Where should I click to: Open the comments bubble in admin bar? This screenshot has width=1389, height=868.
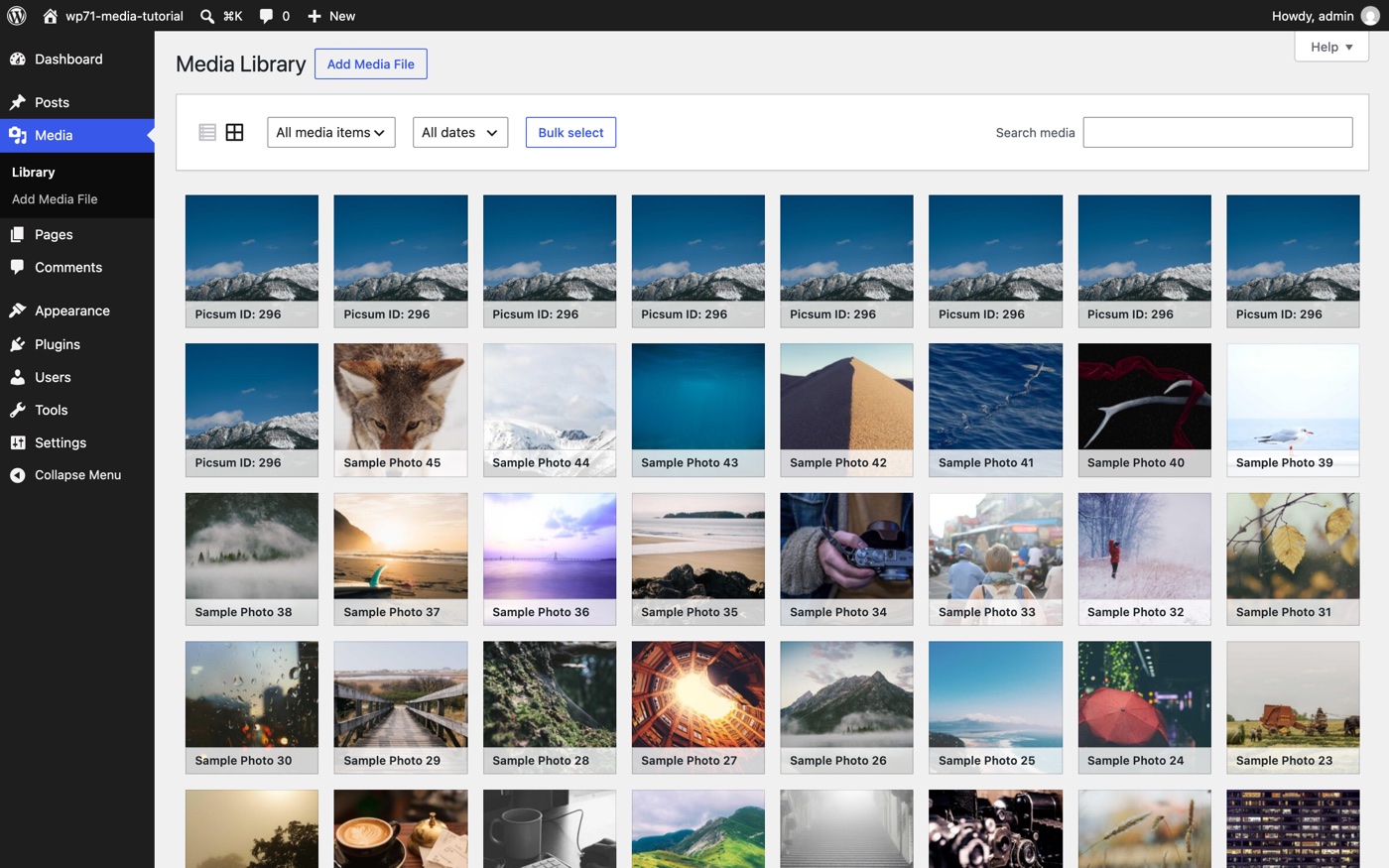[266, 16]
